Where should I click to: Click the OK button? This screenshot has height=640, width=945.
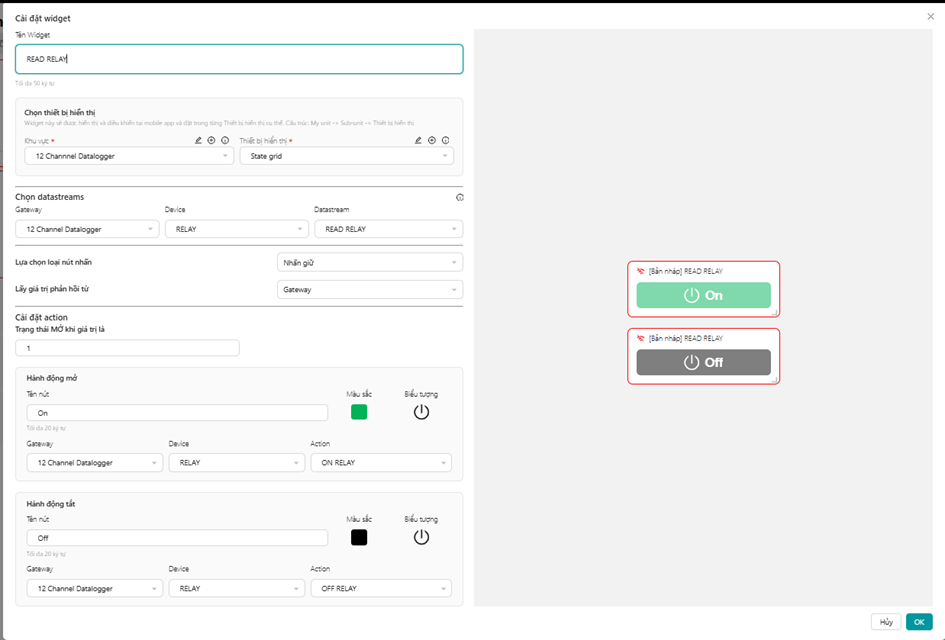[919, 622]
